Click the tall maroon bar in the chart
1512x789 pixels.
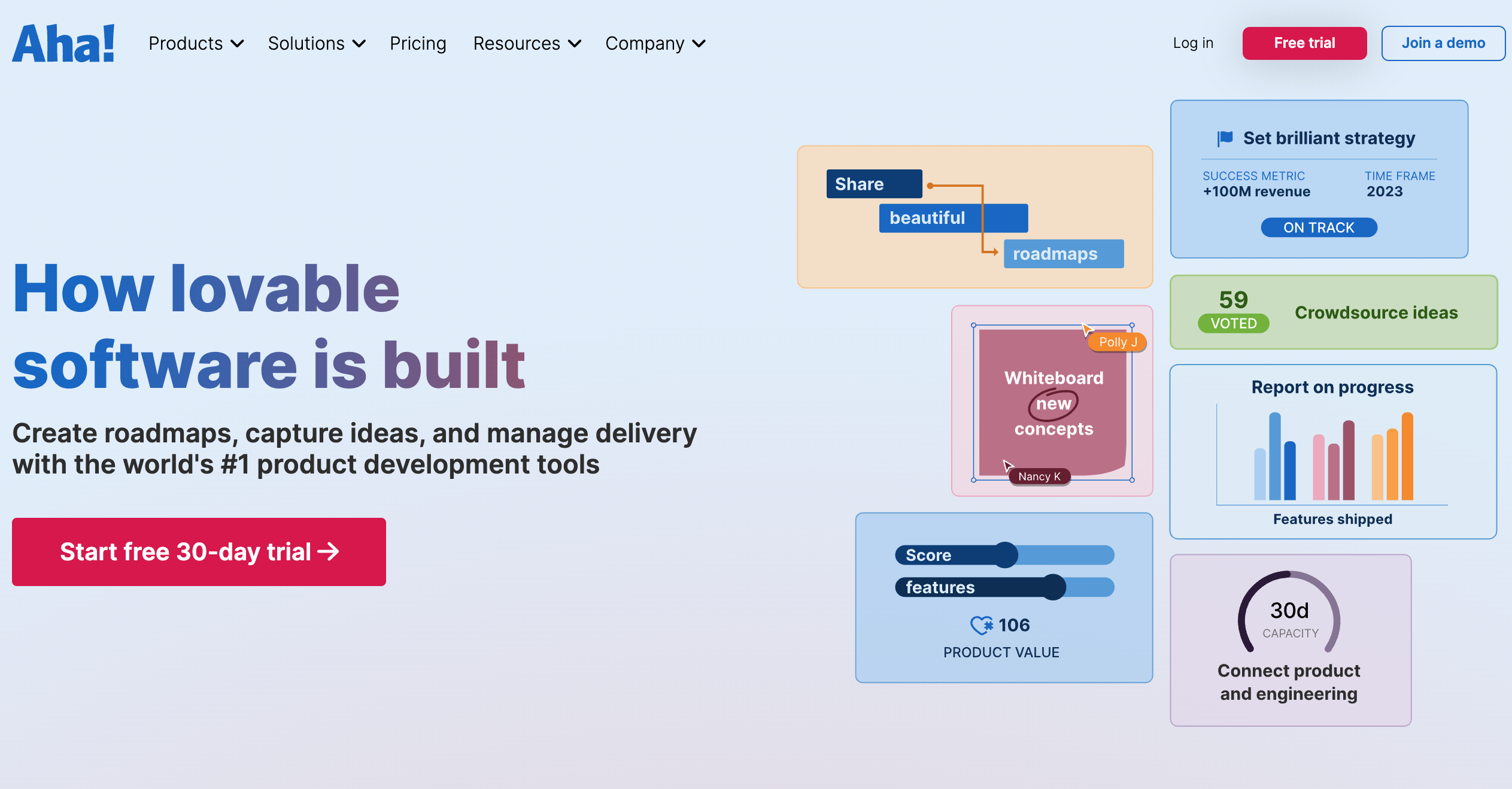(1349, 460)
